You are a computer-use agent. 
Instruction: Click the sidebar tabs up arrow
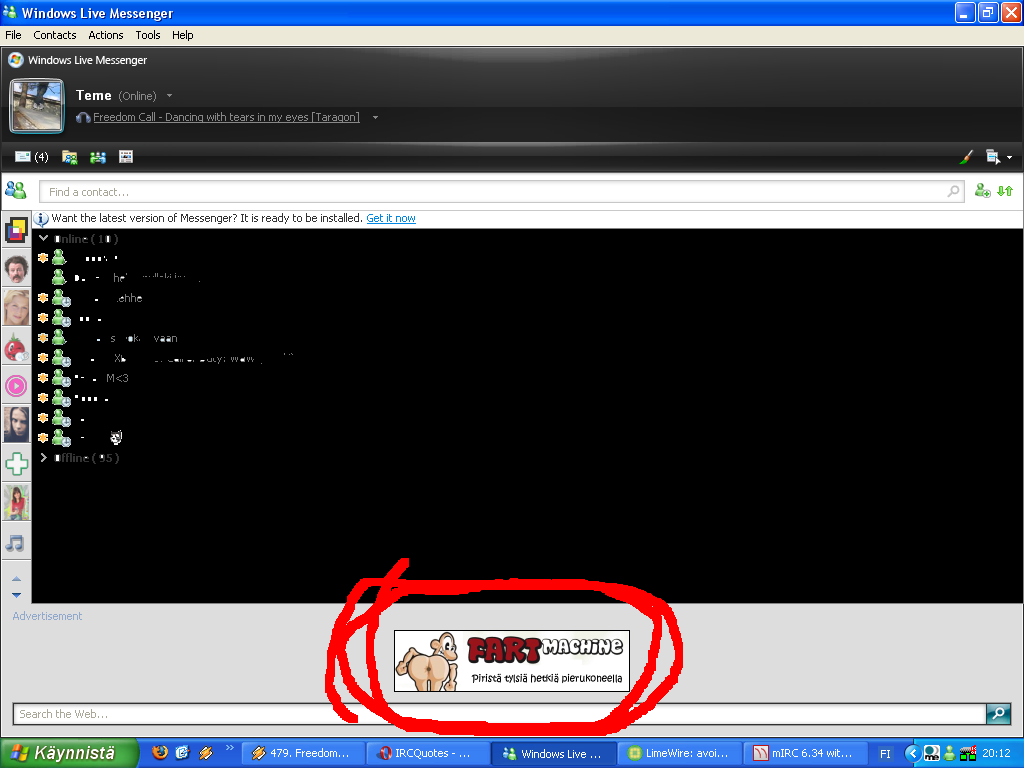point(16,579)
